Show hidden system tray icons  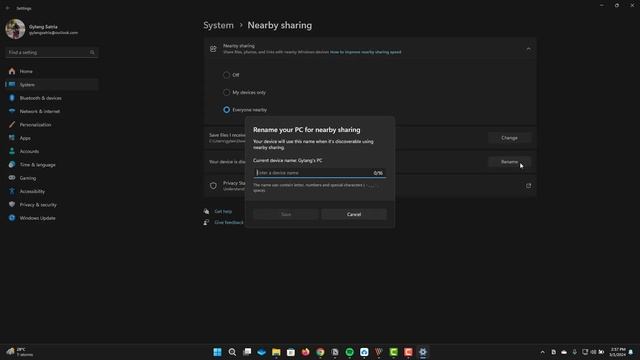click(x=542, y=352)
